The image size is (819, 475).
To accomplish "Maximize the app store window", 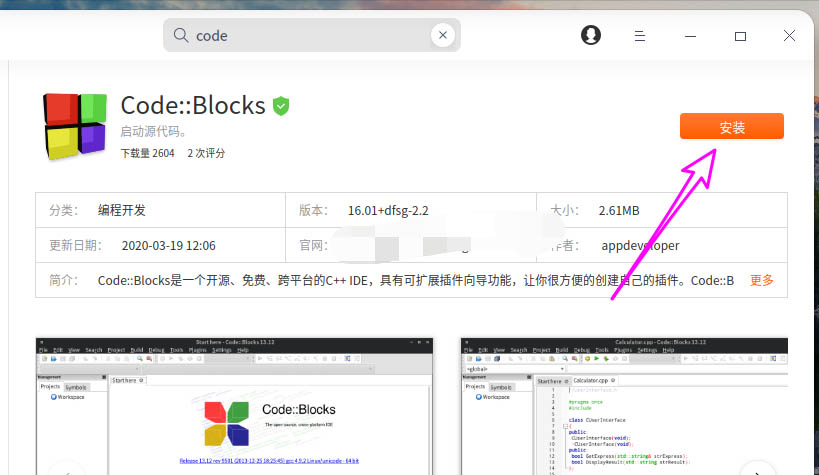I will (x=740, y=36).
